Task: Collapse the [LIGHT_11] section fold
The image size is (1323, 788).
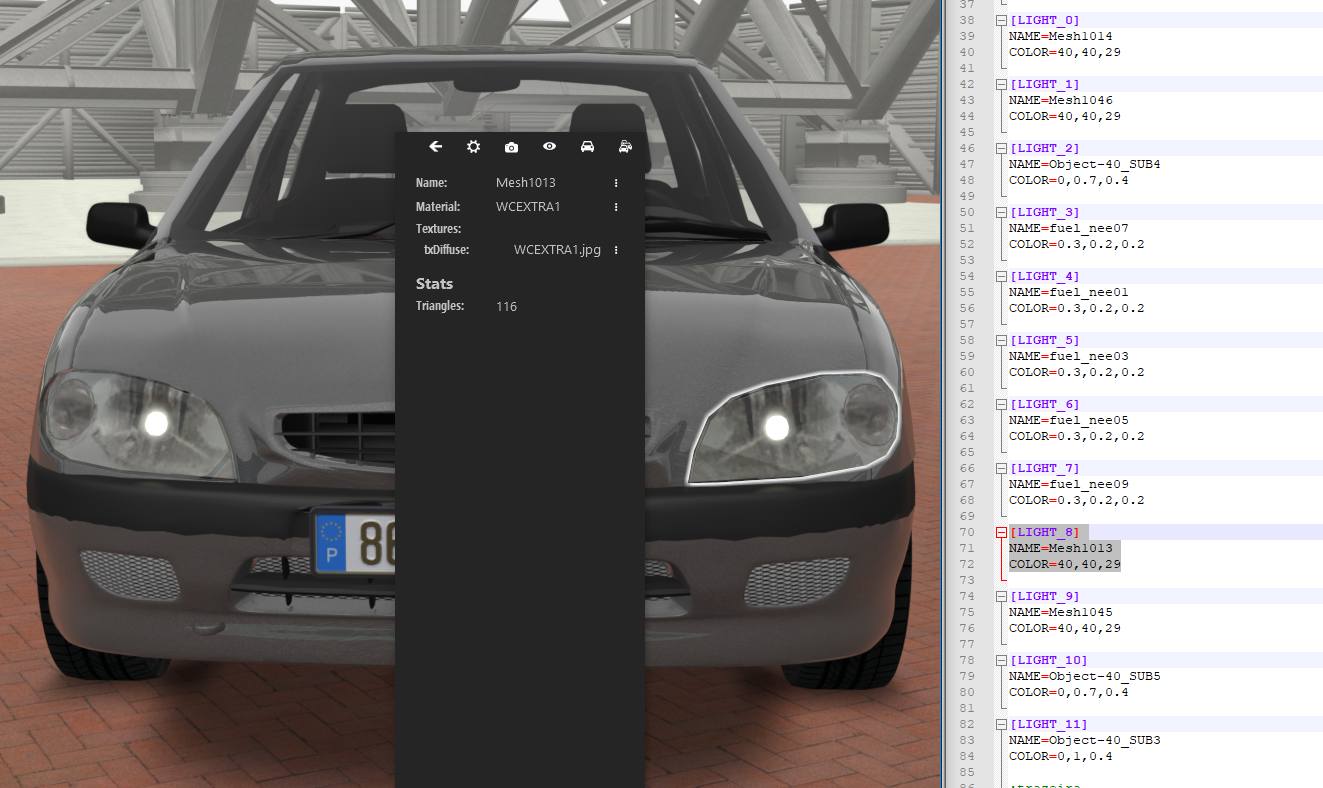Action: pyautogui.click(x=1002, y=724)
